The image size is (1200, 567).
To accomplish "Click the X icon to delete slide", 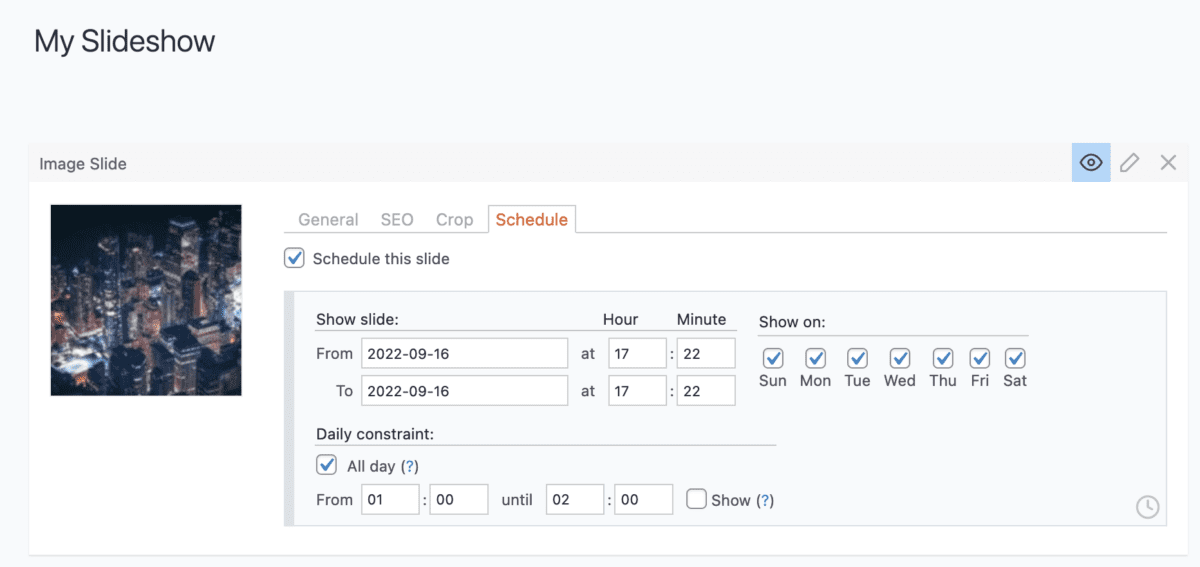I will (1167, 163).
